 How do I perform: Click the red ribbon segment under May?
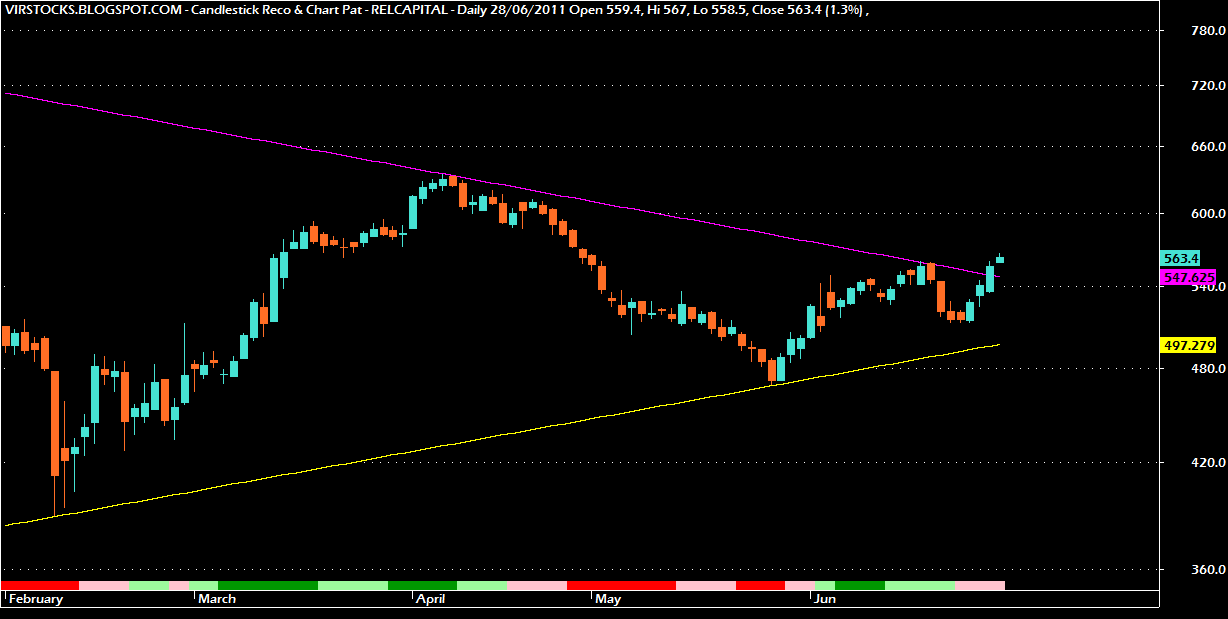point(622,584)
